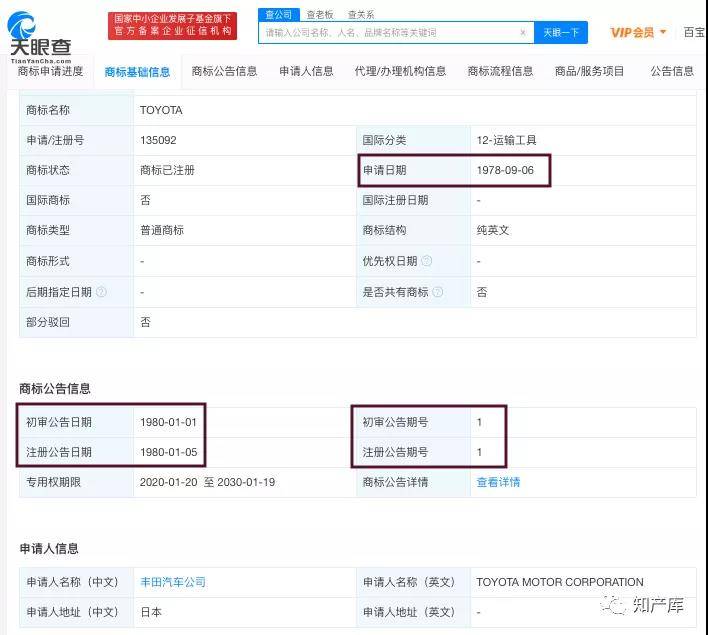Switch to 商标基础信息 tab
This screenshot has height=635, width=708.
tap(137, 72)
